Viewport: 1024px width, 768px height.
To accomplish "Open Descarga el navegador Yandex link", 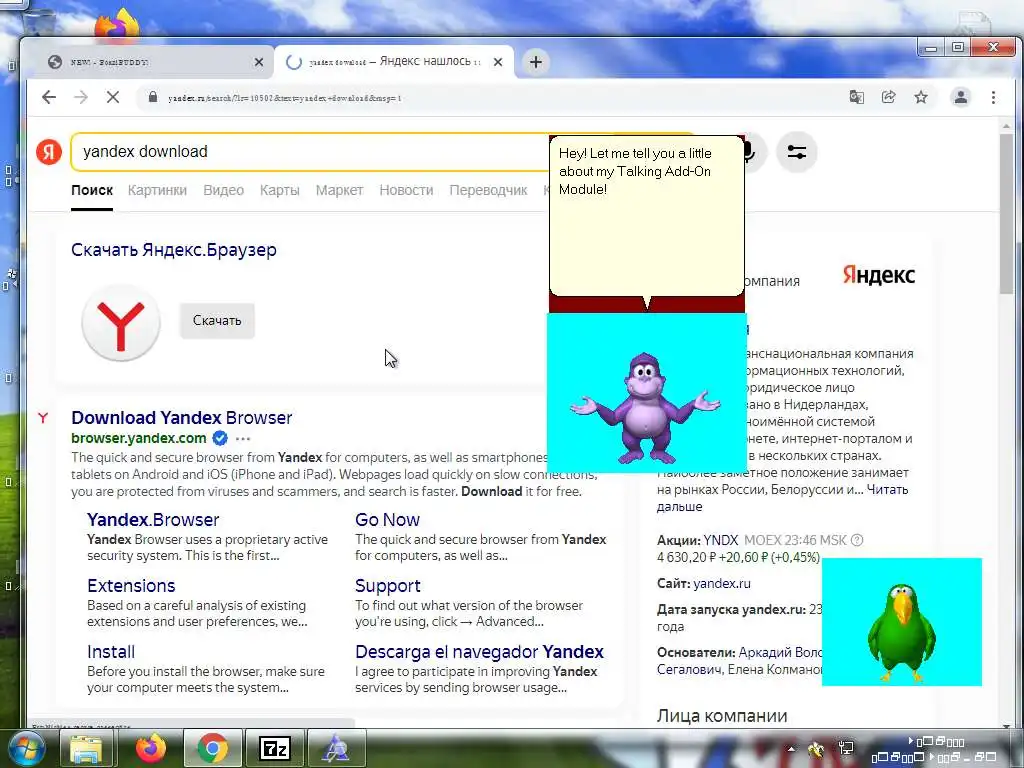I will (x=479, y=652).
